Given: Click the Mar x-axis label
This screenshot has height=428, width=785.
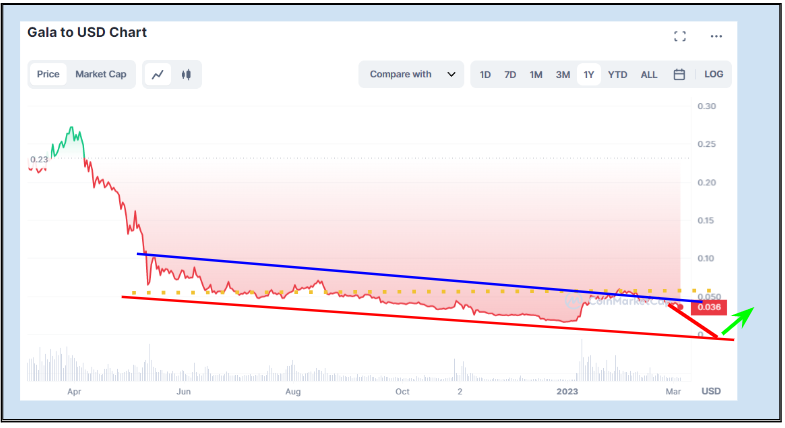Looking at the screenshot, I should (673, 391).
